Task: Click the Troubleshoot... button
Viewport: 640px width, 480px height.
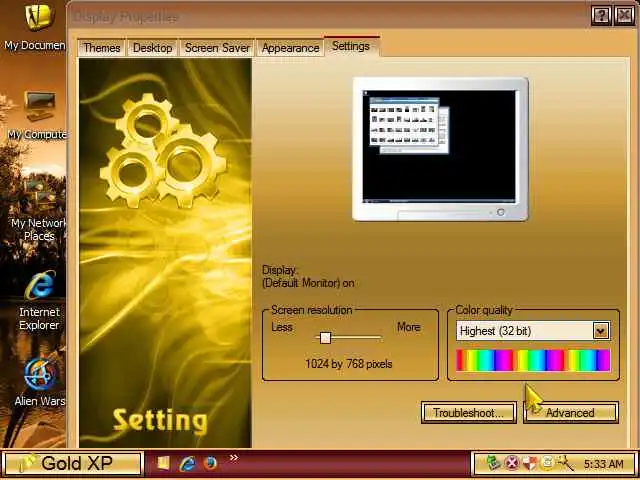Action: point(469,413)
